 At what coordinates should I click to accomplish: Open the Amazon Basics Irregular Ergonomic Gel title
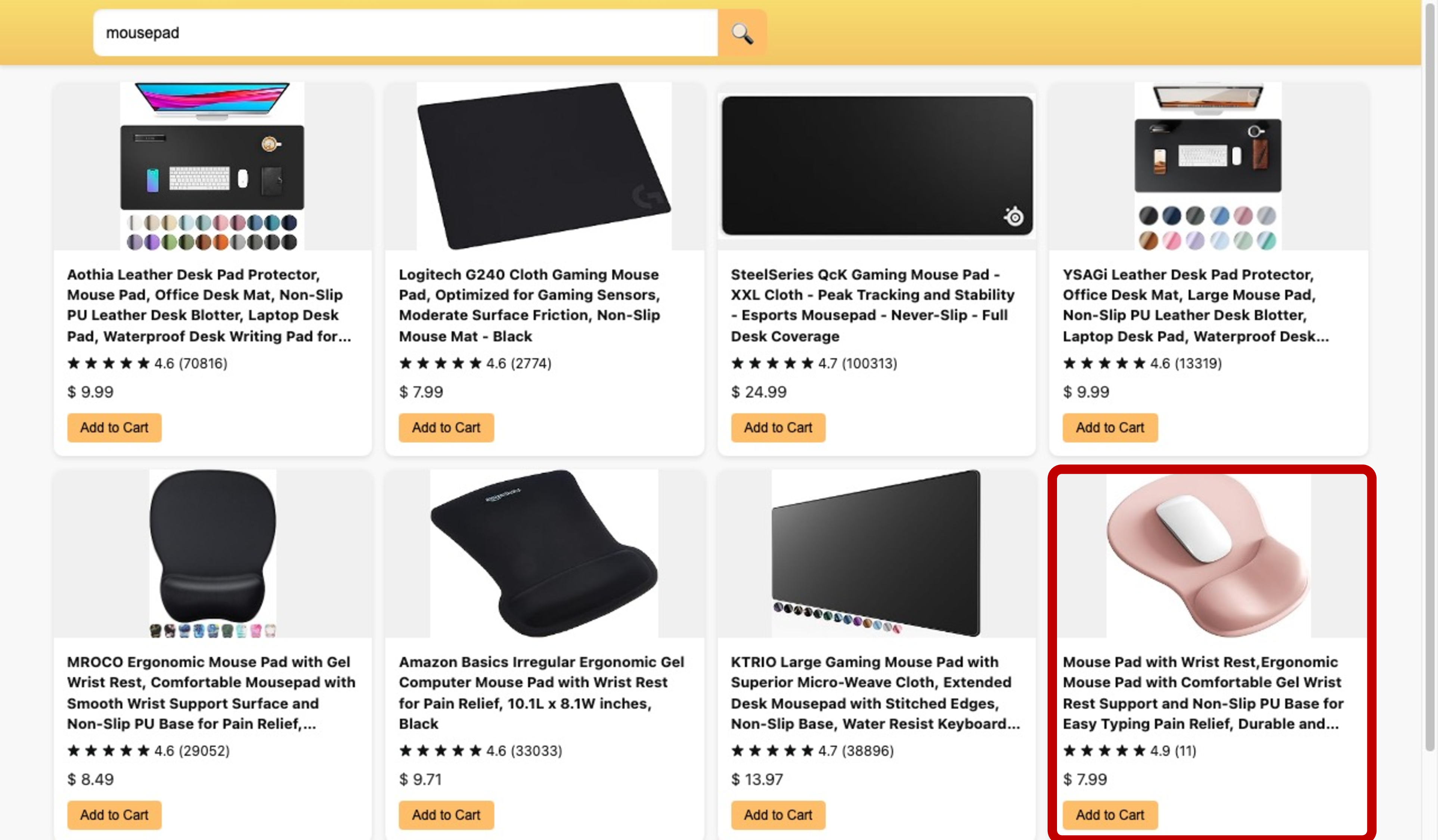[542, 693]
